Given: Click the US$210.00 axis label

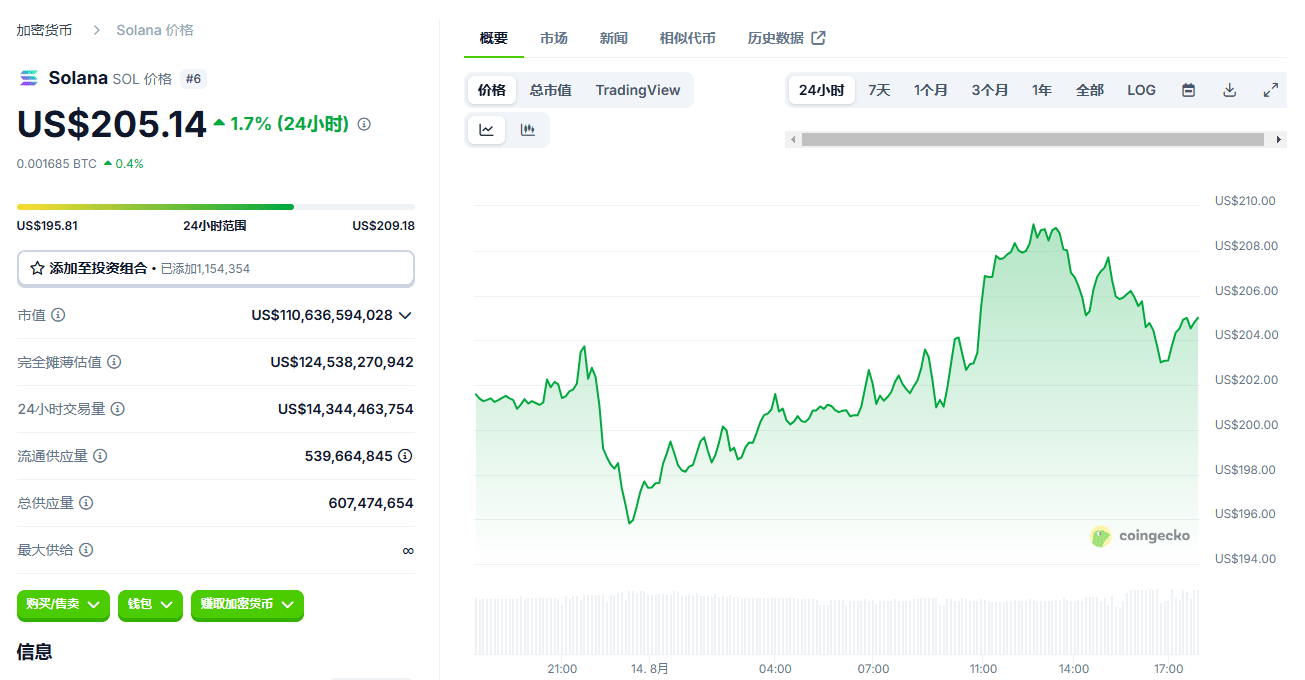Looking at the screenshot, I should point(1245,201).
